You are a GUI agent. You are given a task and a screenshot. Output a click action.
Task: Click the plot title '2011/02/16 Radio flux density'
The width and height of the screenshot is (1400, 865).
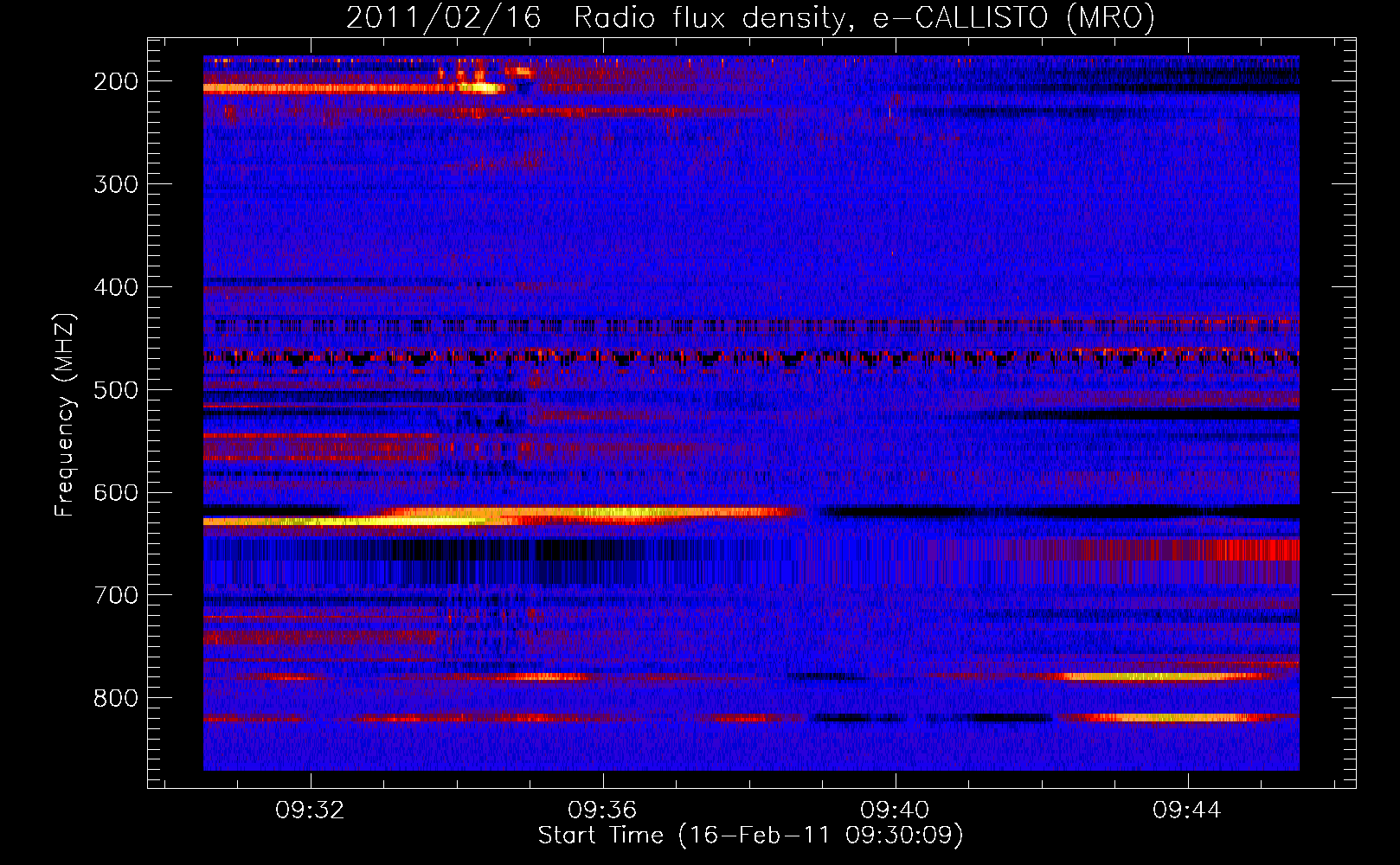coord(750,18)
